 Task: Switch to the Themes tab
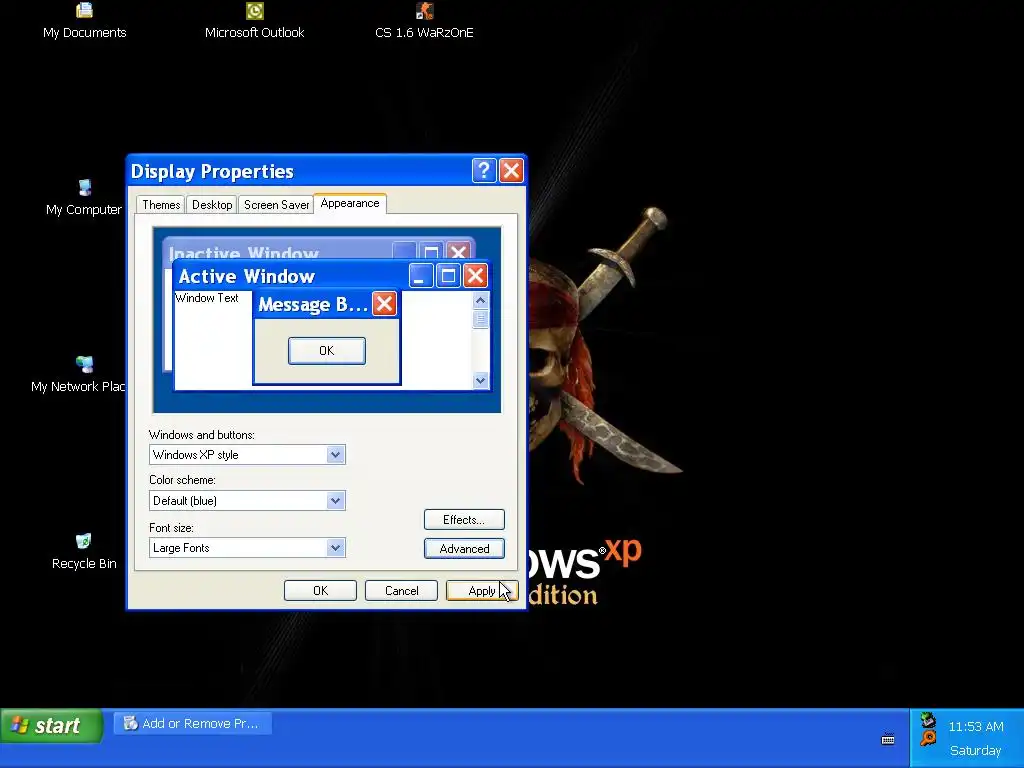click(161, 204)
